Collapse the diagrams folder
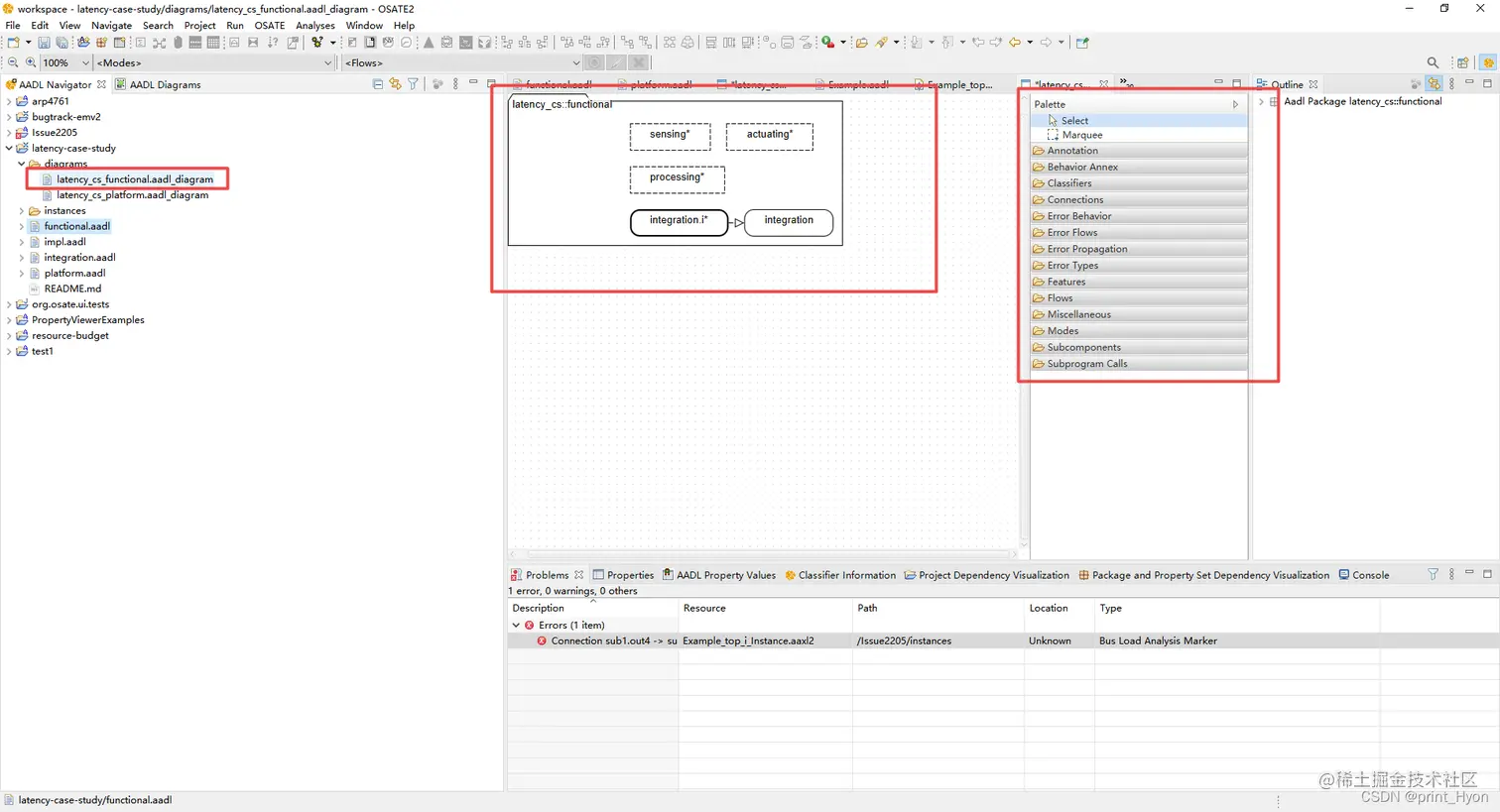1500x812 pixels. click(x=21, y=164)
